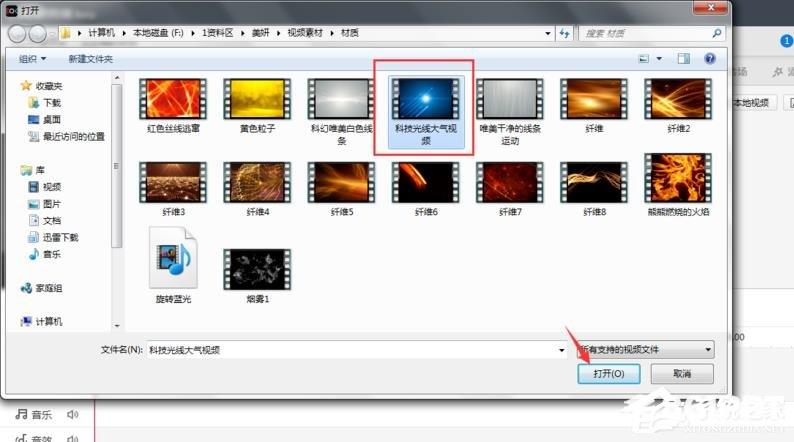
Task: Select the 纤维3 video file
Action: pos(173,189)
